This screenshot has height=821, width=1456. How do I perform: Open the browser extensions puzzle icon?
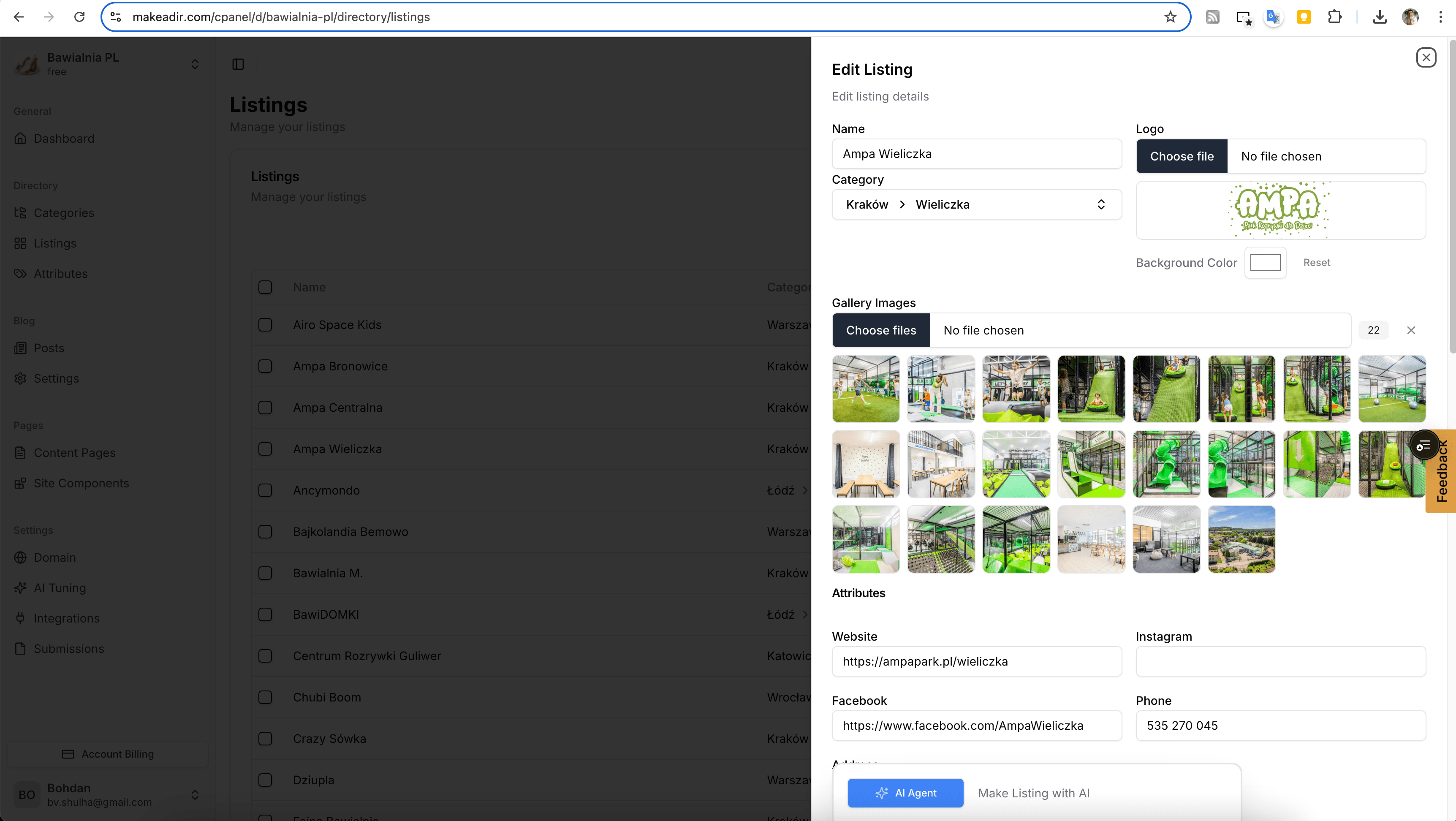1334,17
